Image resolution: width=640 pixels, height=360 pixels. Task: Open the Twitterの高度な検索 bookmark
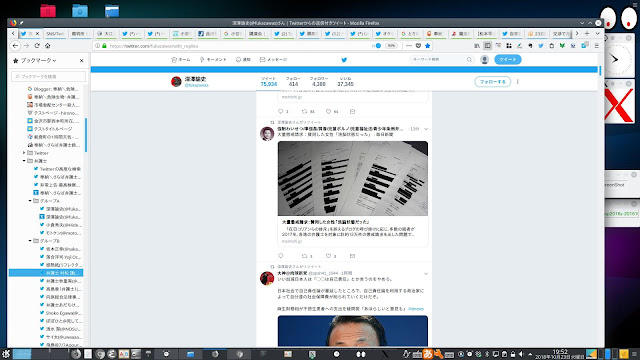(57, 169)
